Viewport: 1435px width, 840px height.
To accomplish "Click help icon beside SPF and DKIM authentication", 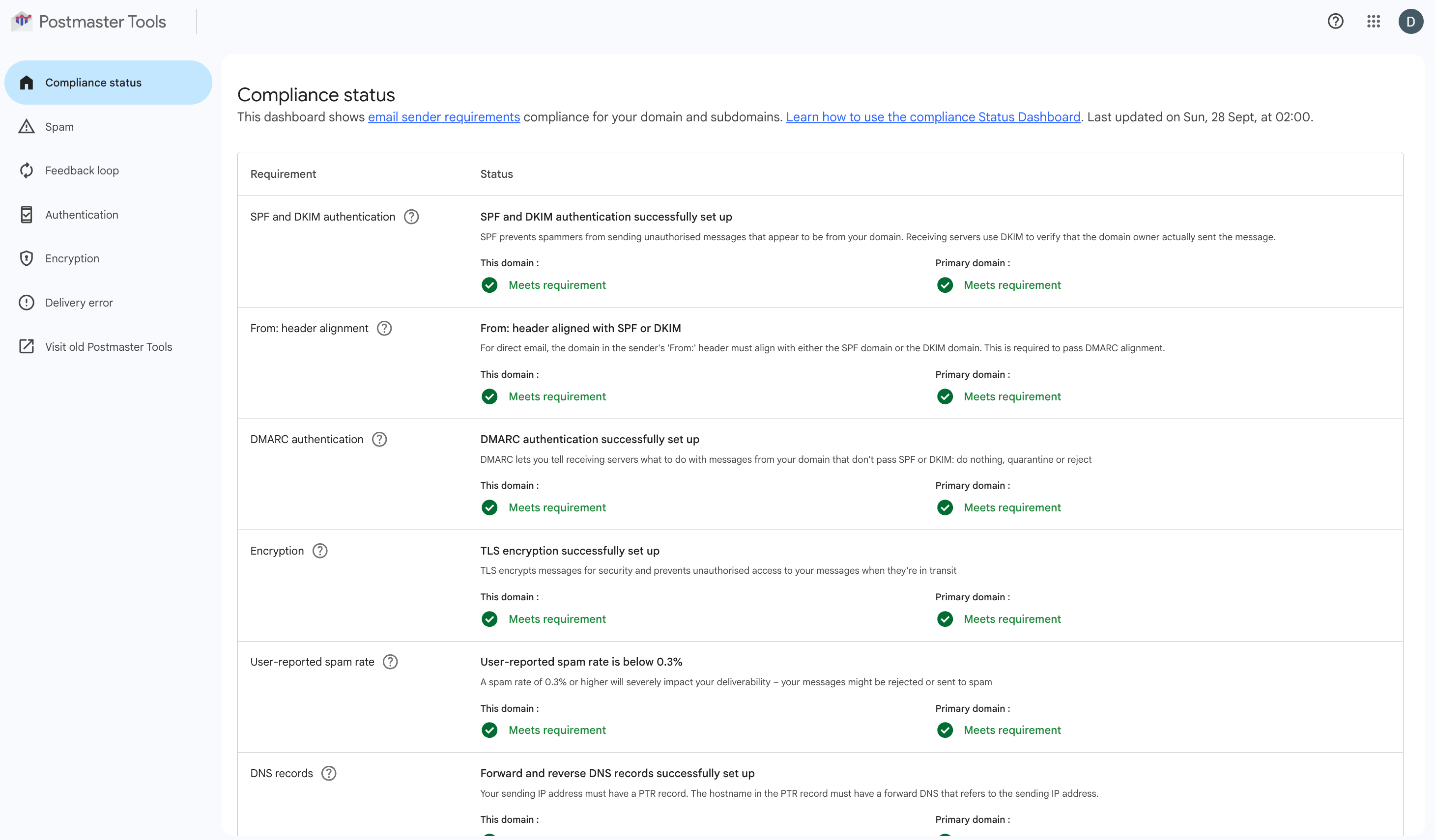I will pyautogui.click(x=411, y=217).
